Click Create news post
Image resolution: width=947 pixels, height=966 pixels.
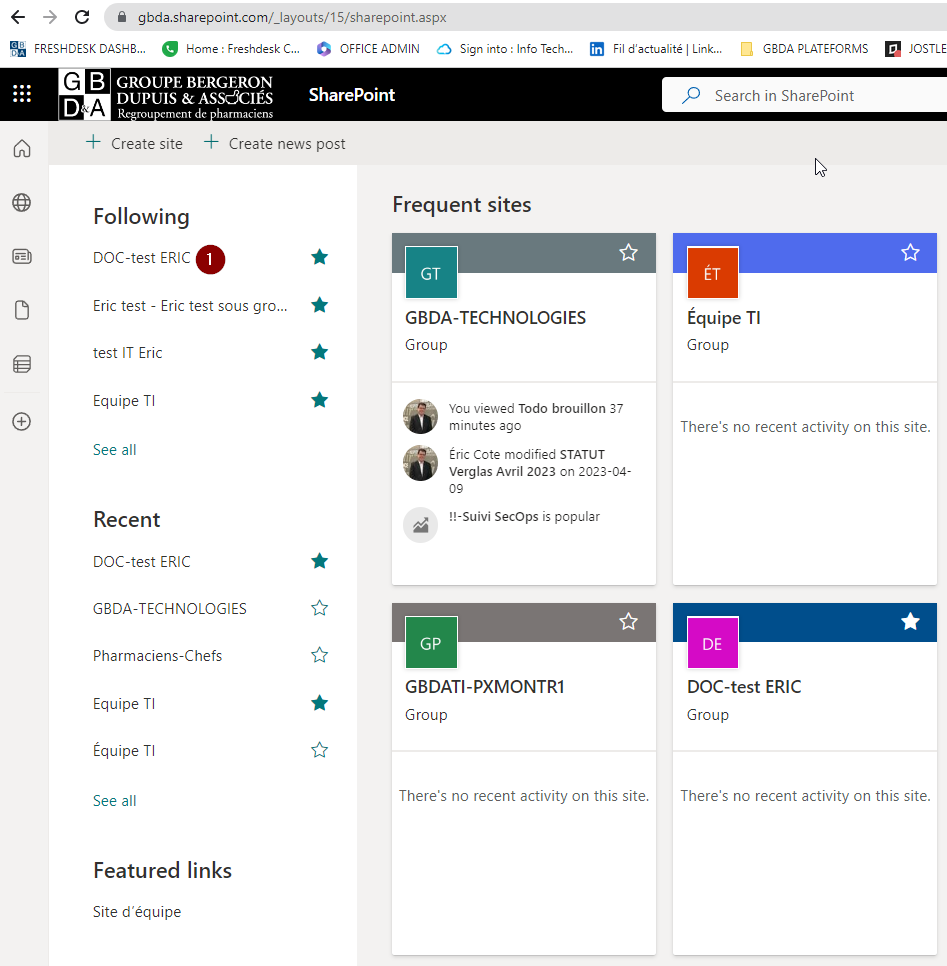pyautogui.click(x=274, y=144)
